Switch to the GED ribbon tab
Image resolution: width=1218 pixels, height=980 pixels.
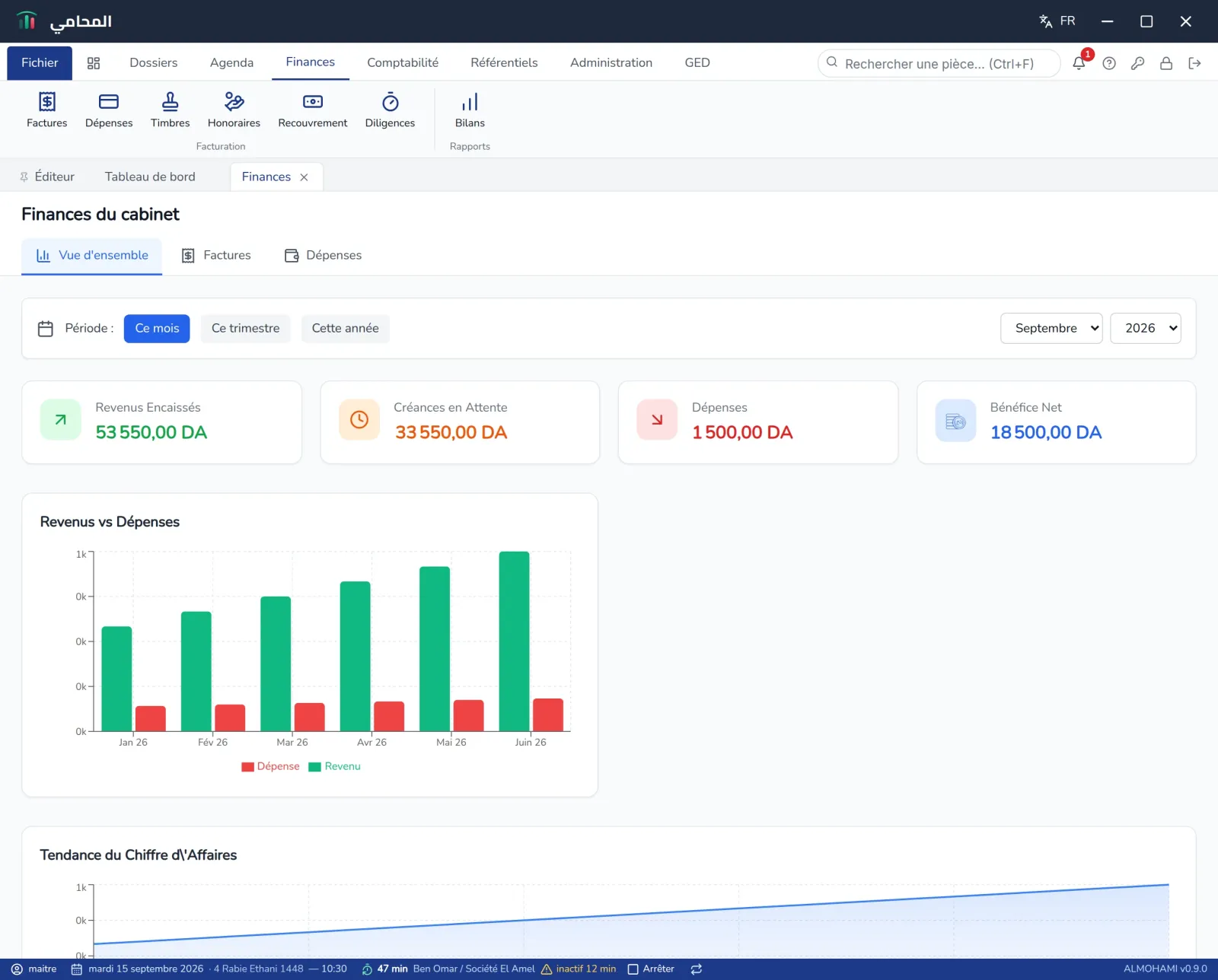point(697,63)
